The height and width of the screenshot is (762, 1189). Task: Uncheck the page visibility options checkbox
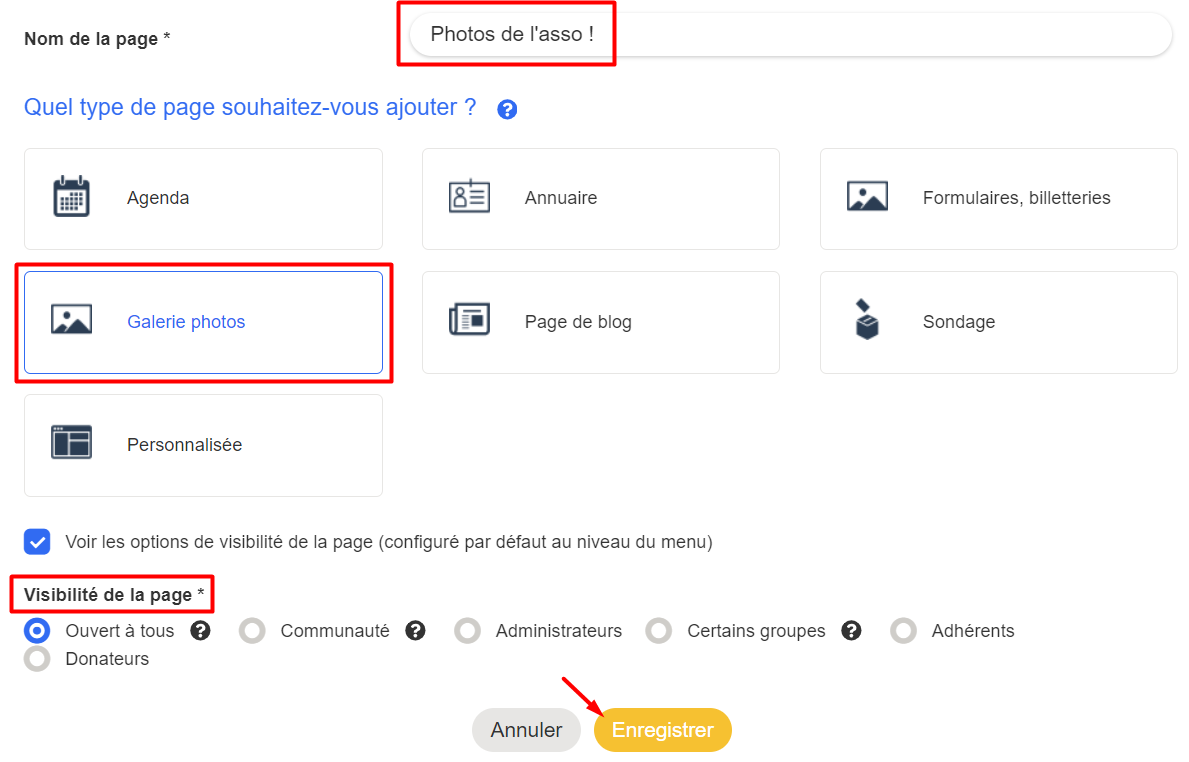(x=37, y=542)
